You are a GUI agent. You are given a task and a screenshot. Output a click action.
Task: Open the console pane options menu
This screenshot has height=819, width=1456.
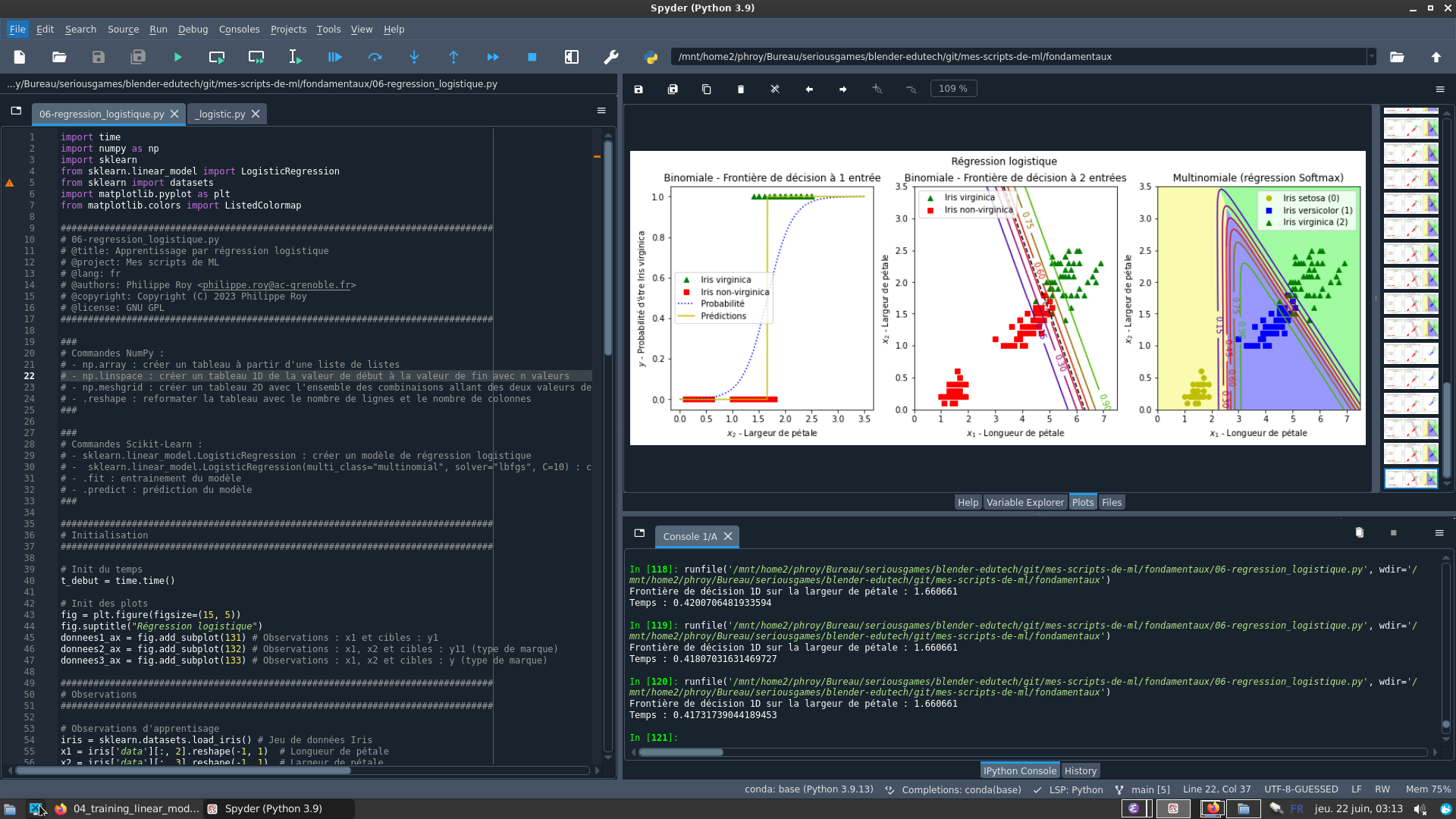click(x=1439, y=533)
